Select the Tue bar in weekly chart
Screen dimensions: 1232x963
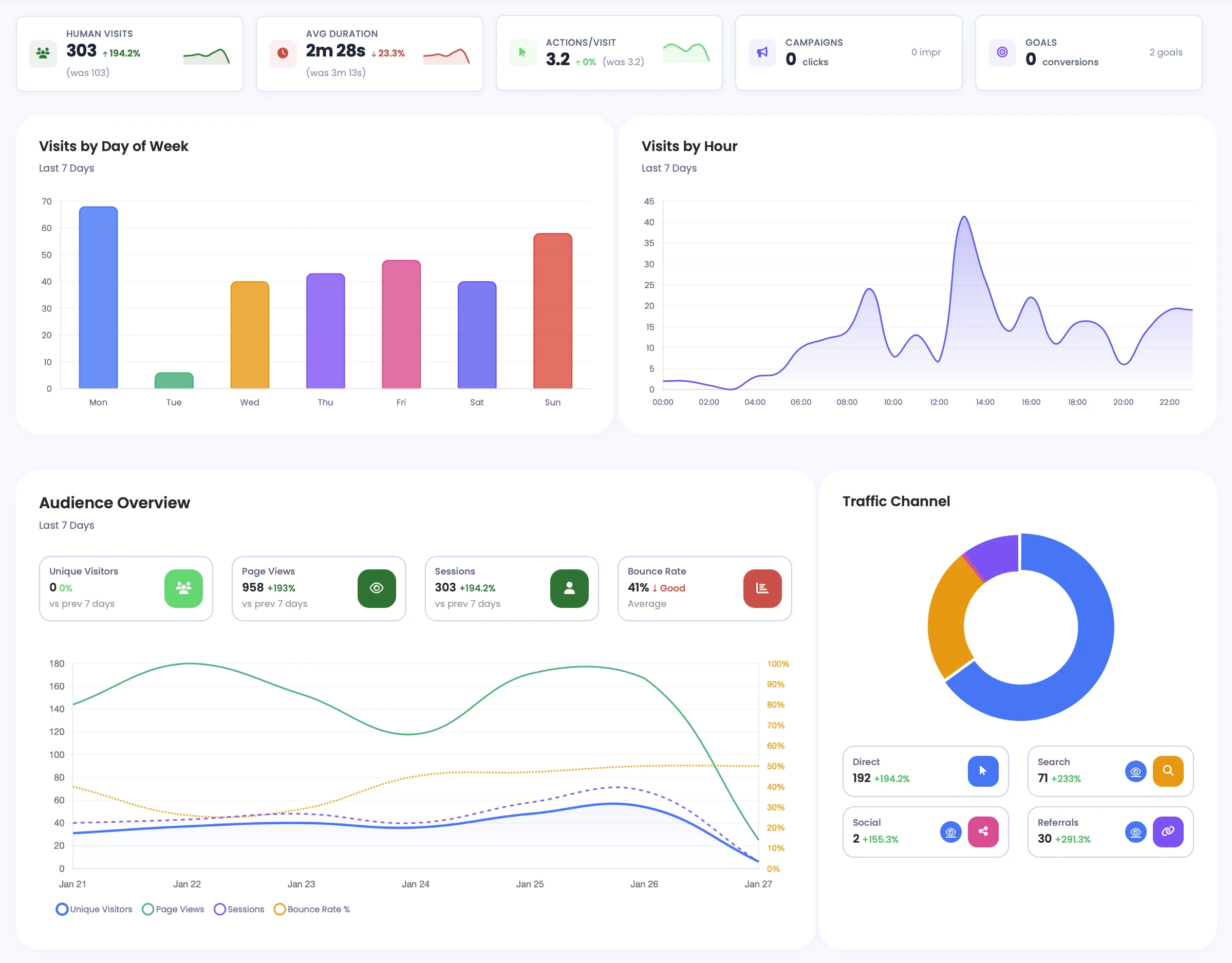pos(174,380)
